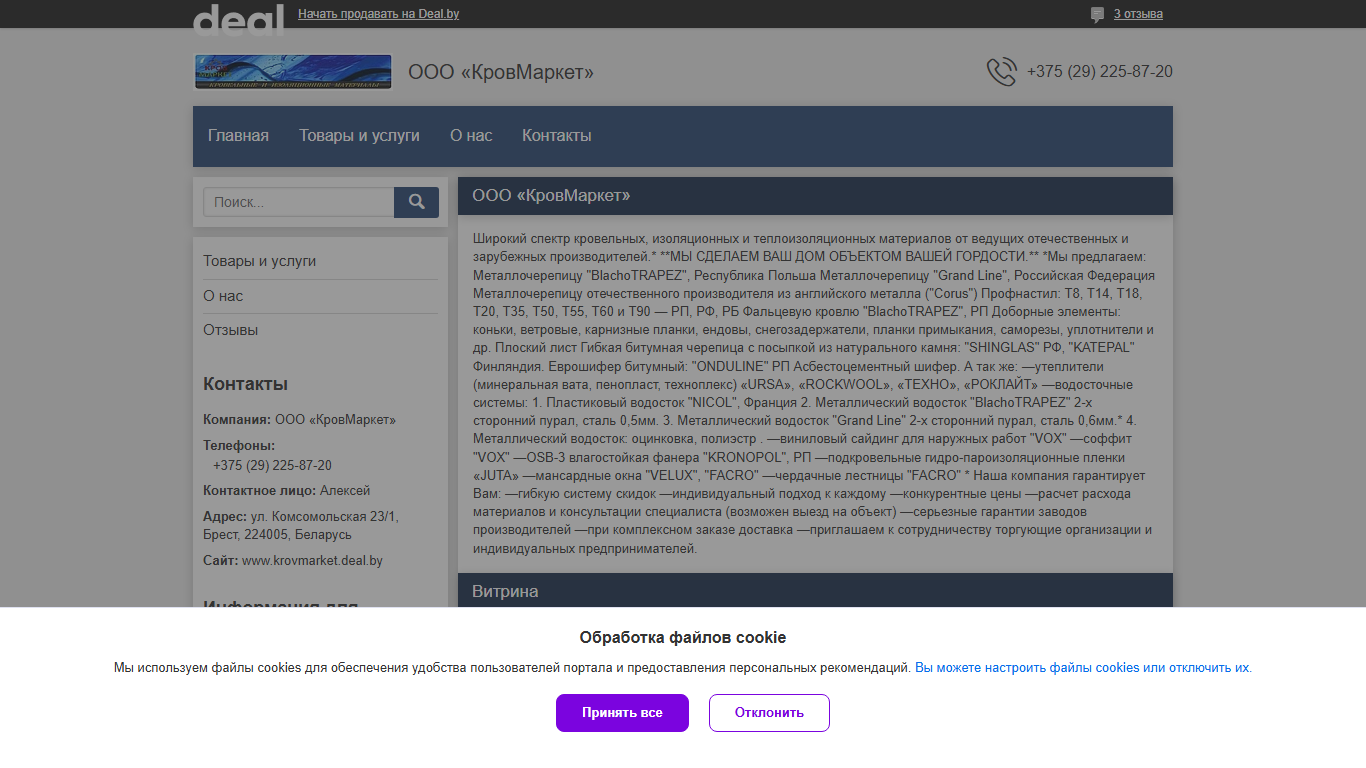Click the contact person name Алексей
This screenshot has height=768, width=1366.
345,491
